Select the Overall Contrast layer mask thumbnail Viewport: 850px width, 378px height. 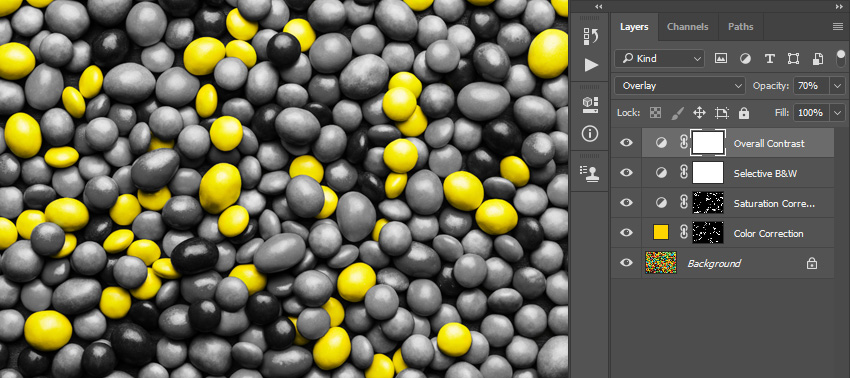708,143
